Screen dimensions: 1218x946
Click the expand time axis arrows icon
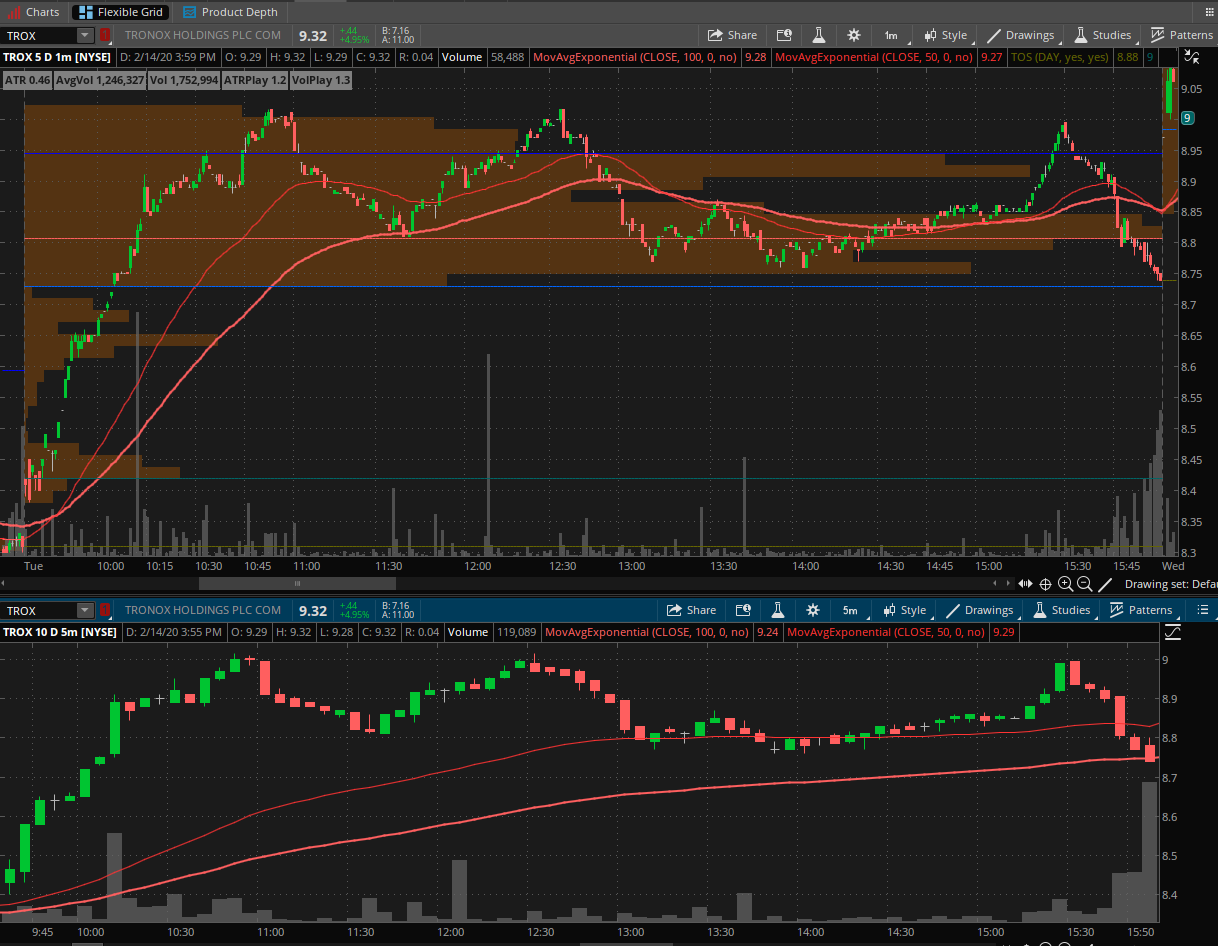(1026, 584)
